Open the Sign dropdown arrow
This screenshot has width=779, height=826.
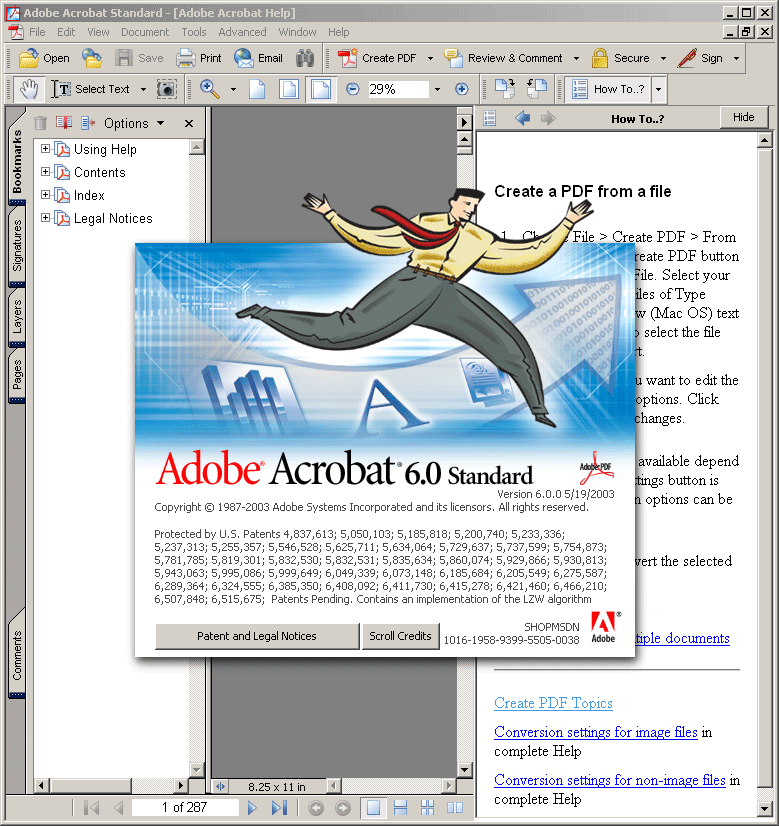click(x=736, y=58)
